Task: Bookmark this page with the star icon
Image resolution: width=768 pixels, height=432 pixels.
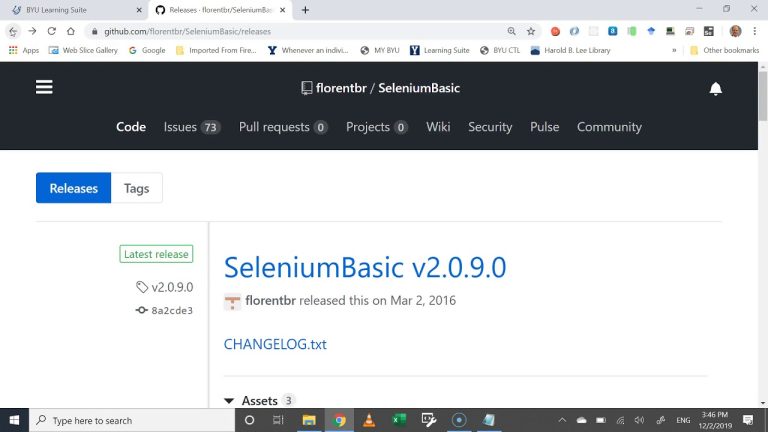Action: point(531,31)
